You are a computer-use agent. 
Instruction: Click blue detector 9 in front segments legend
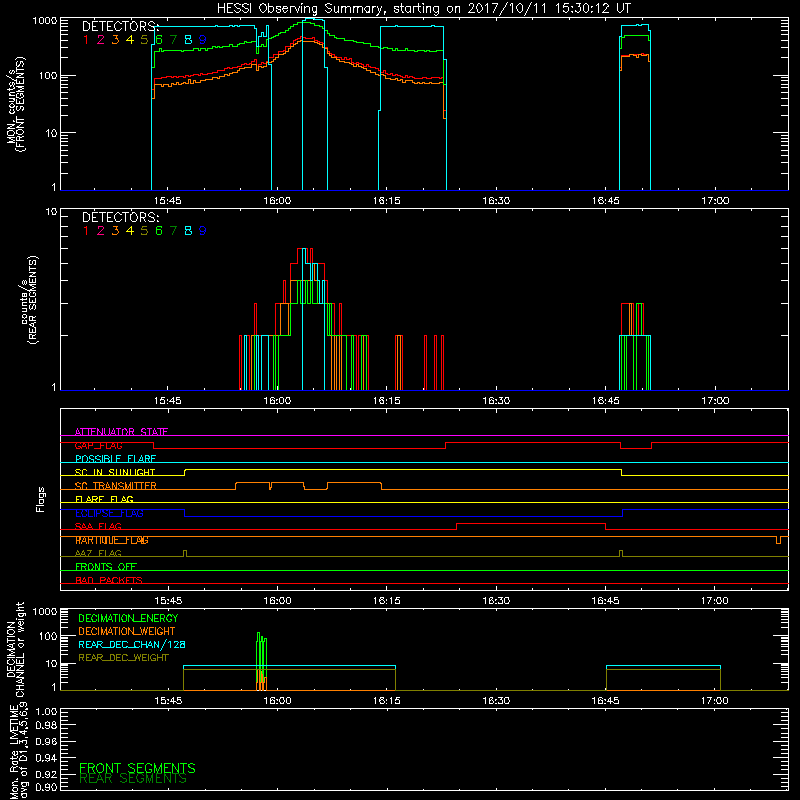(x=203, y=40)
